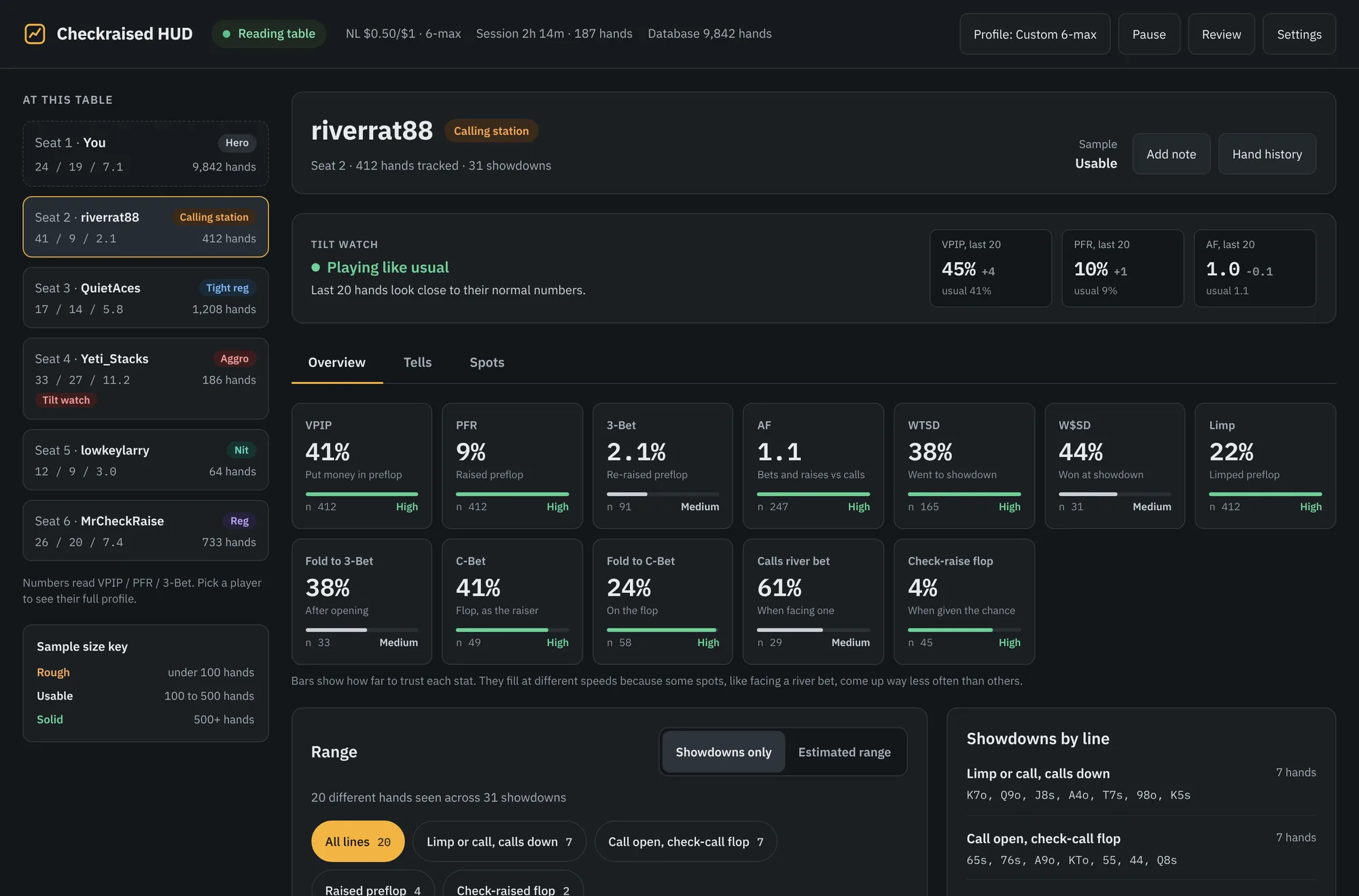Image resolution: width=1359 pixels, height=896 pixels.
Task: Switch to the Spots tab
Action: tap(487, 362)
